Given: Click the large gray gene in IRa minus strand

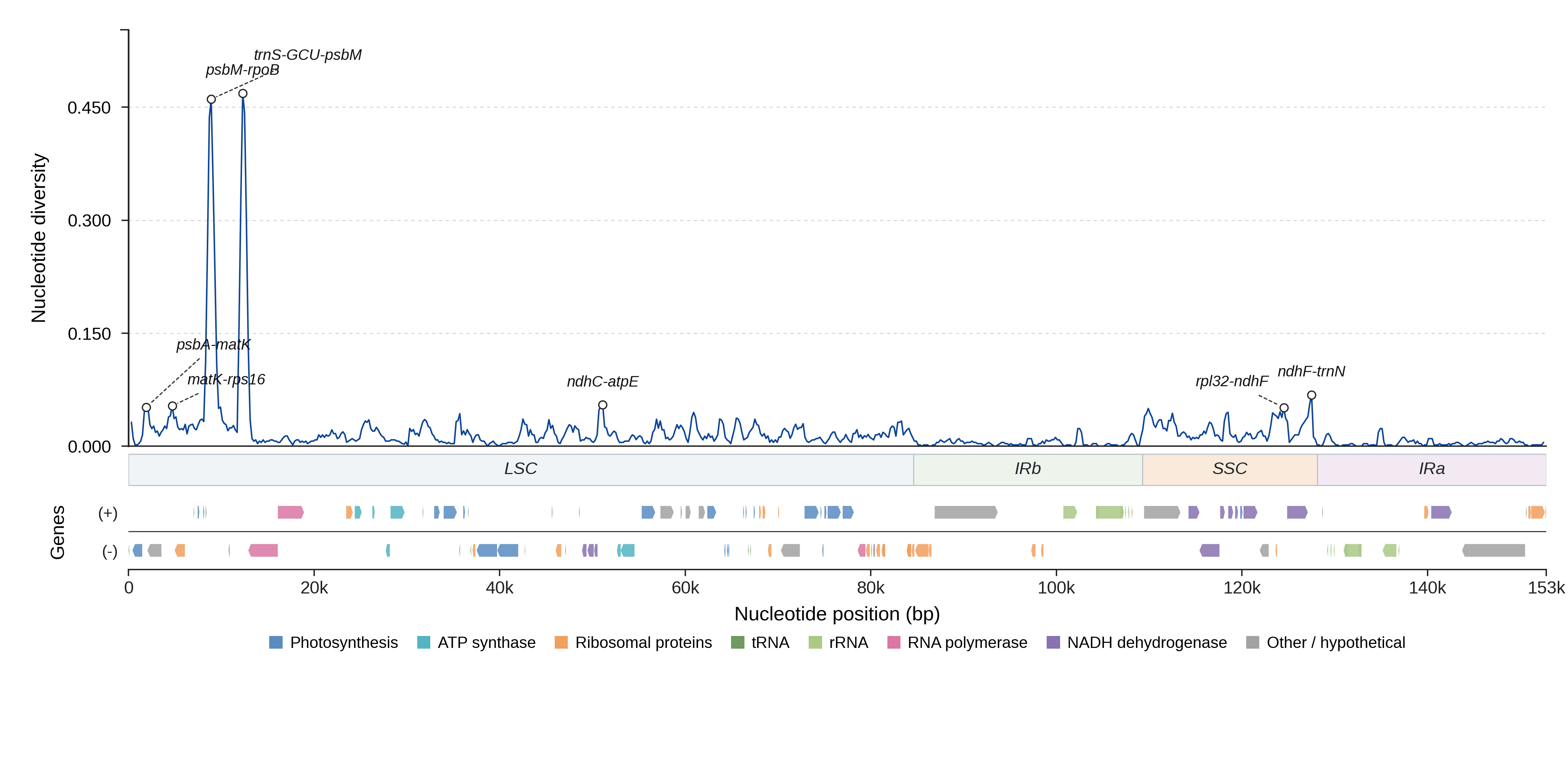Looking at the screenshot, I should pyautogui.click(x=1494, y=551).
